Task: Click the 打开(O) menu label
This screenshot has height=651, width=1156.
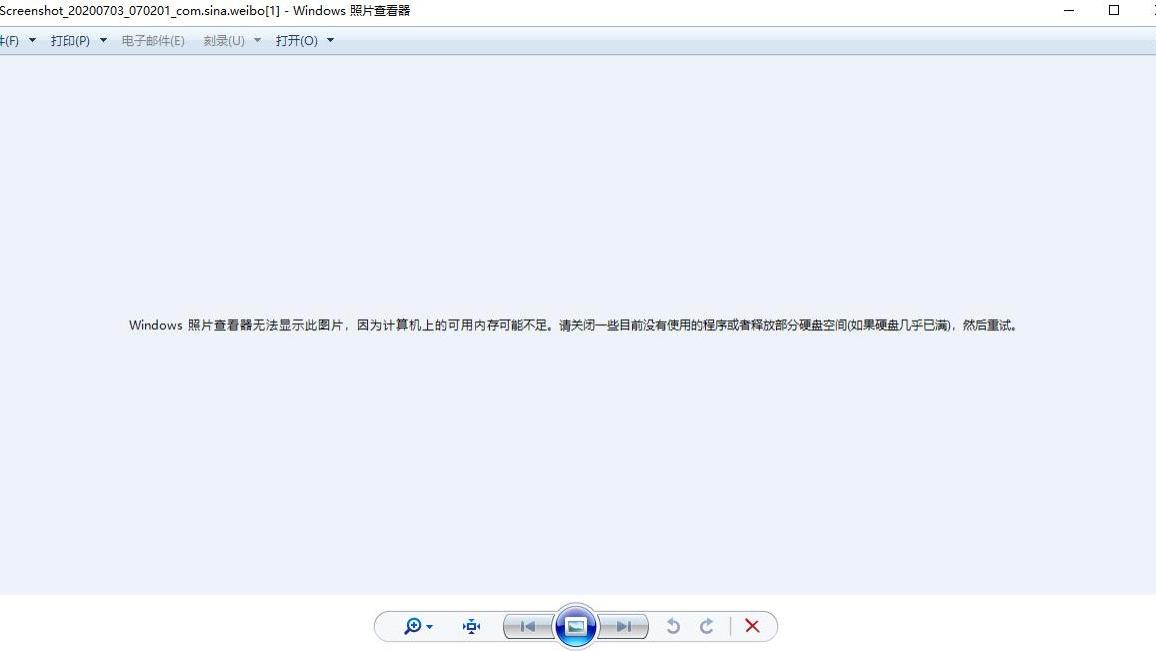Action: (295, 40)
